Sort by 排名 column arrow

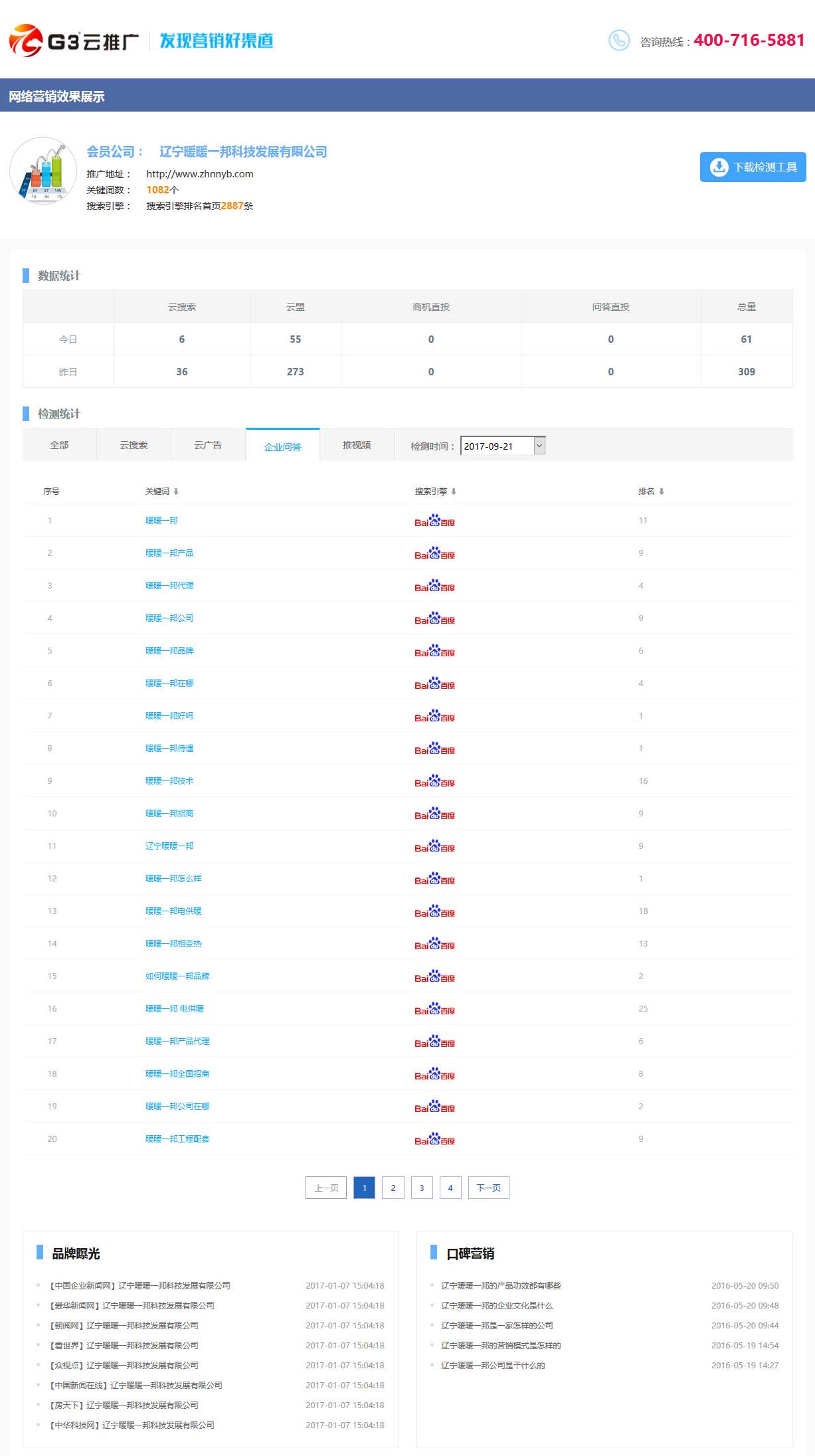(x=662, y=492)
